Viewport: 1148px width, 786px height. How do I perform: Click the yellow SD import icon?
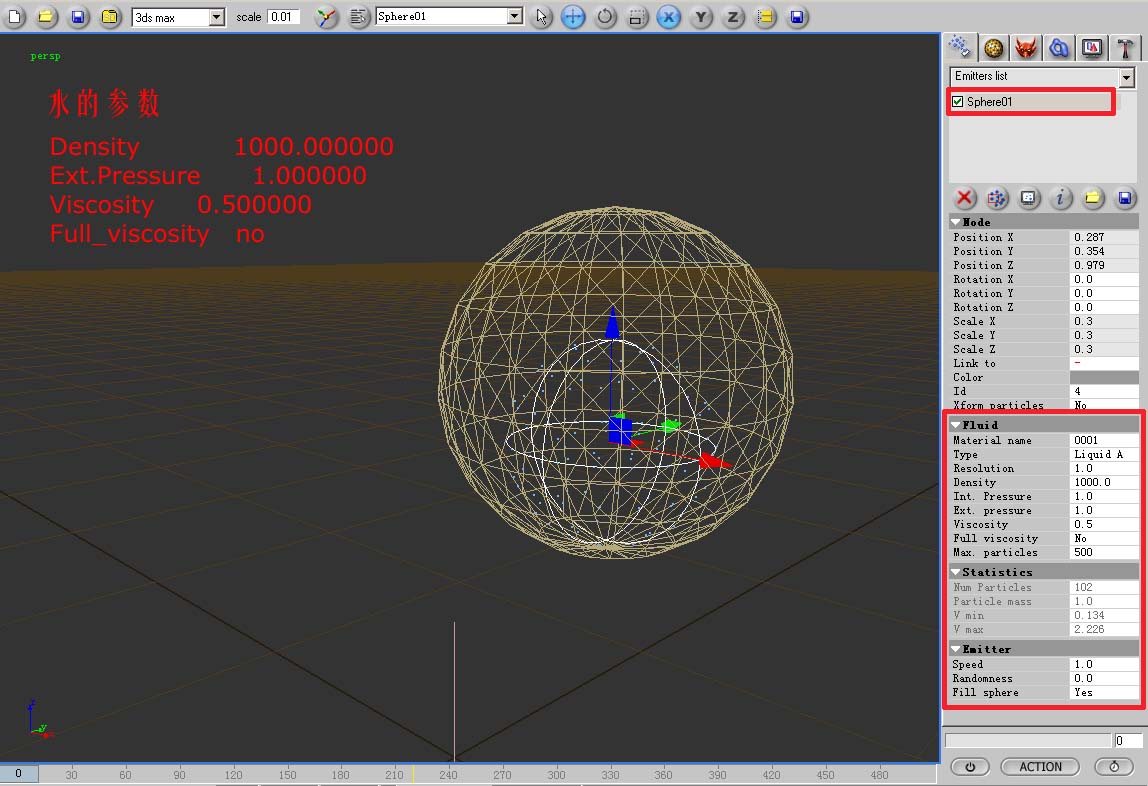(x=110, y=16)
